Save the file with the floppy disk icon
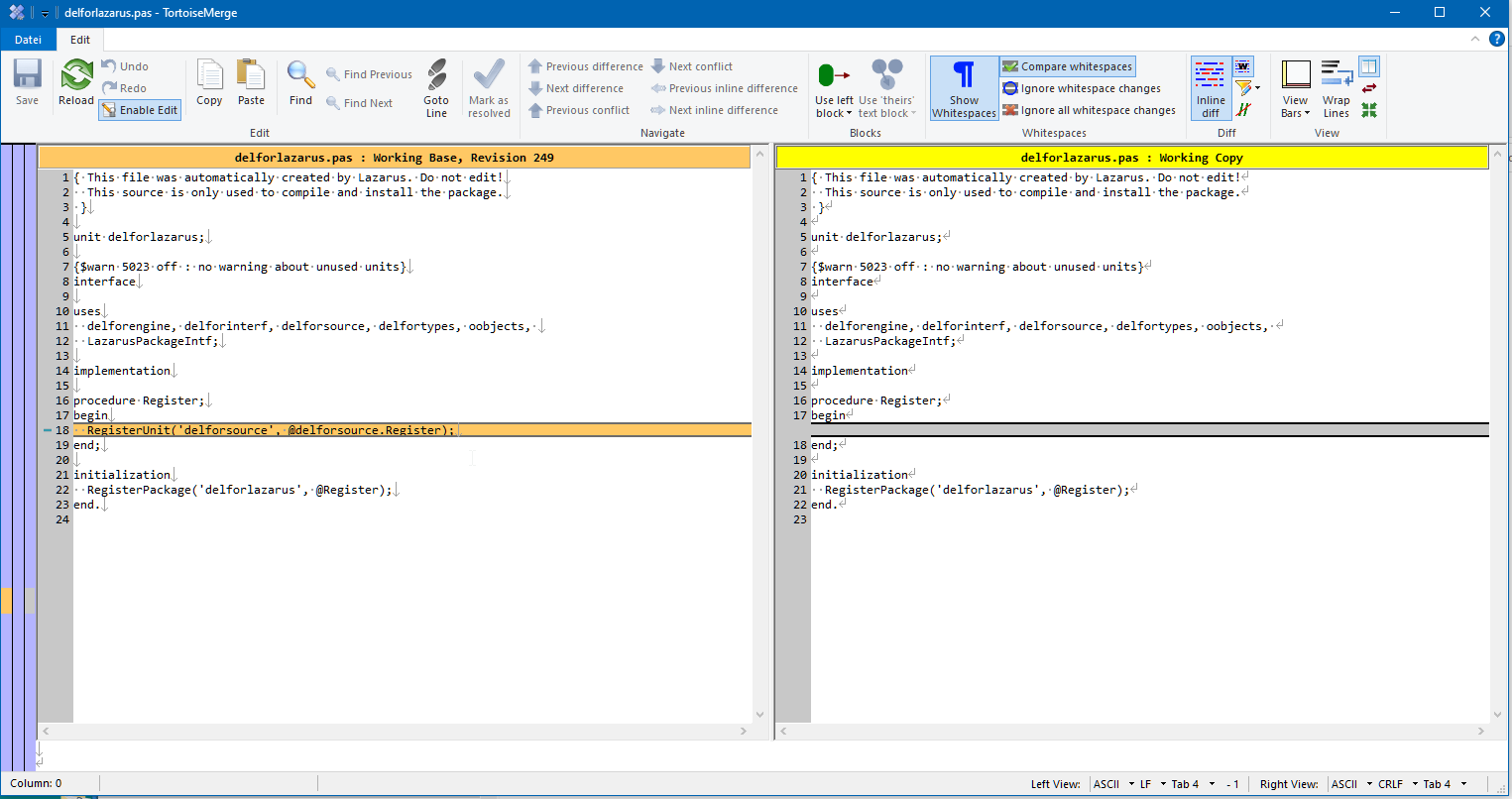The image size is (1512, 799). [x=27, y=82]
